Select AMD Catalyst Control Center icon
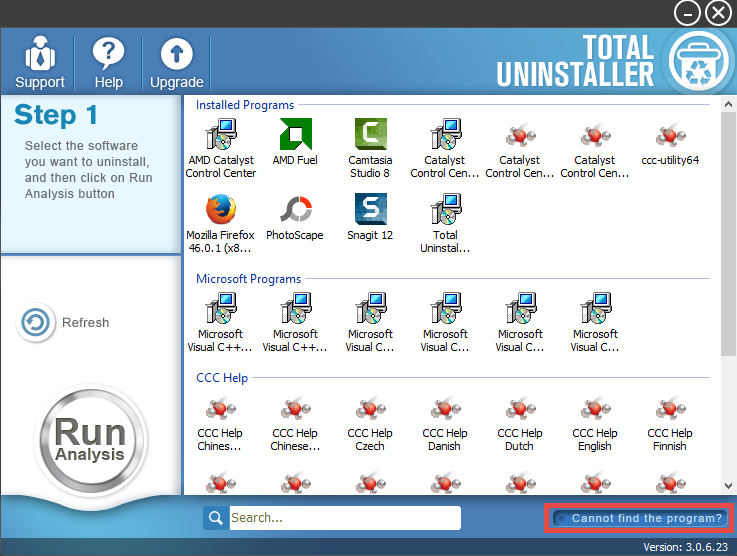 click(220, 135)
